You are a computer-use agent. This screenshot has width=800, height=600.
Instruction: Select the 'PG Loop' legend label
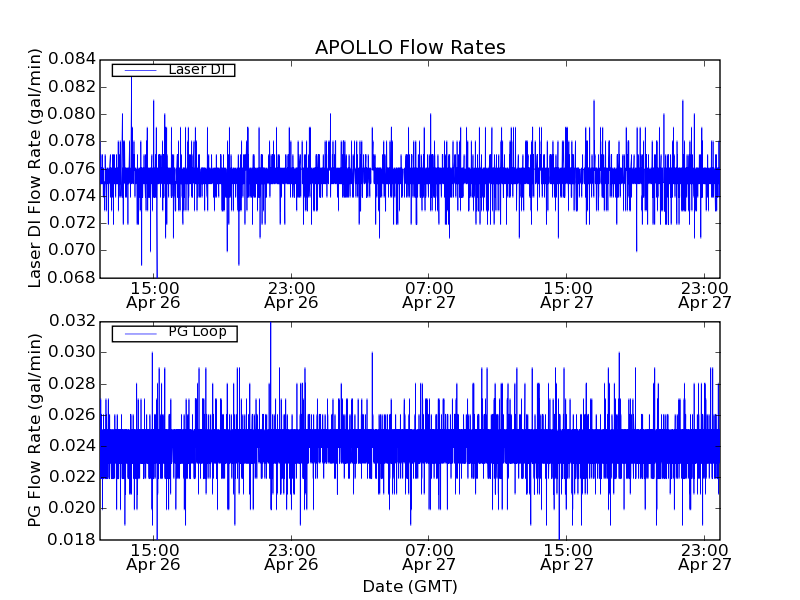[197, 332]
